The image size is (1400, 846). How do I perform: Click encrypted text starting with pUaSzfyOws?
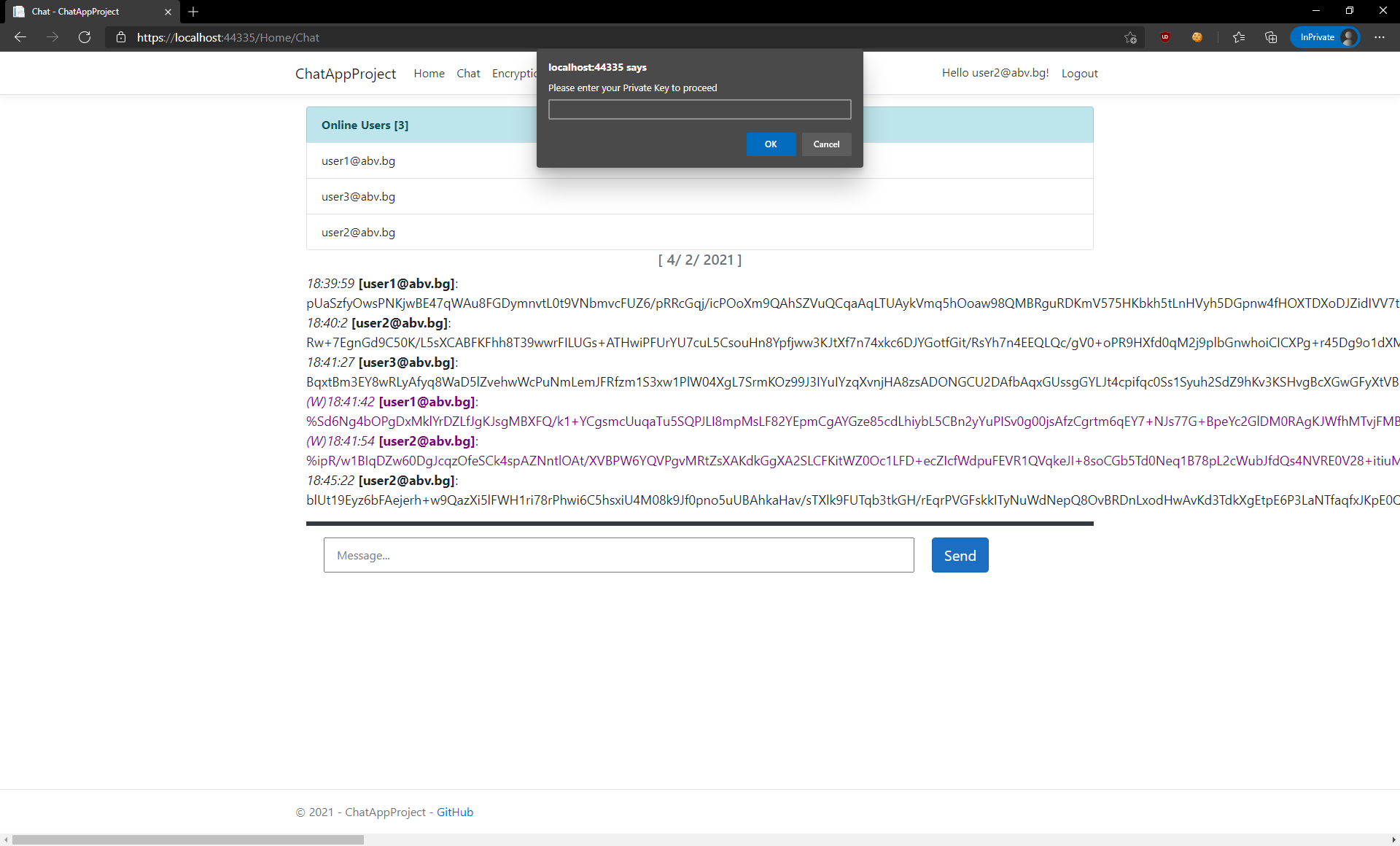pos(852,303)
